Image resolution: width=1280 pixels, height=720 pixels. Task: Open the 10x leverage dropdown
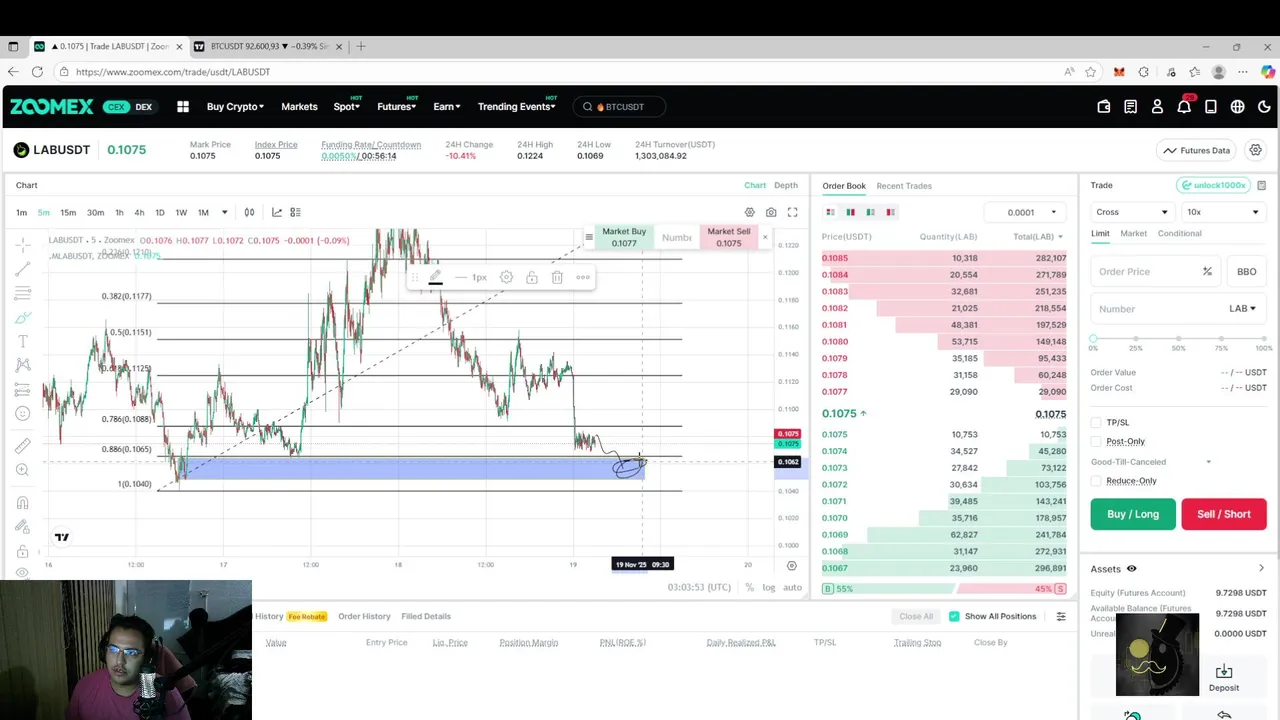point(1222,212)
